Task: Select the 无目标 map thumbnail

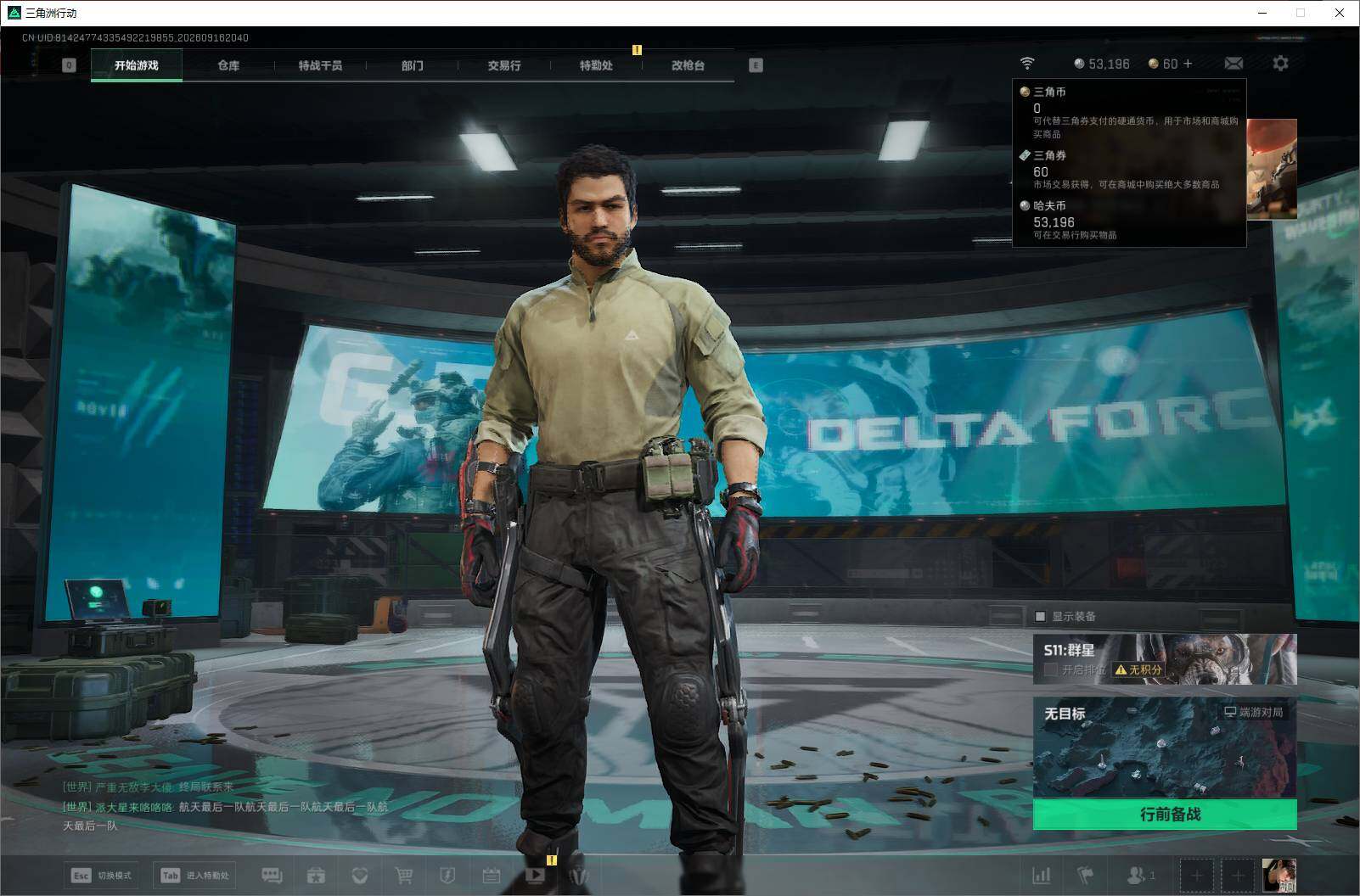Action: [1165, 748]
